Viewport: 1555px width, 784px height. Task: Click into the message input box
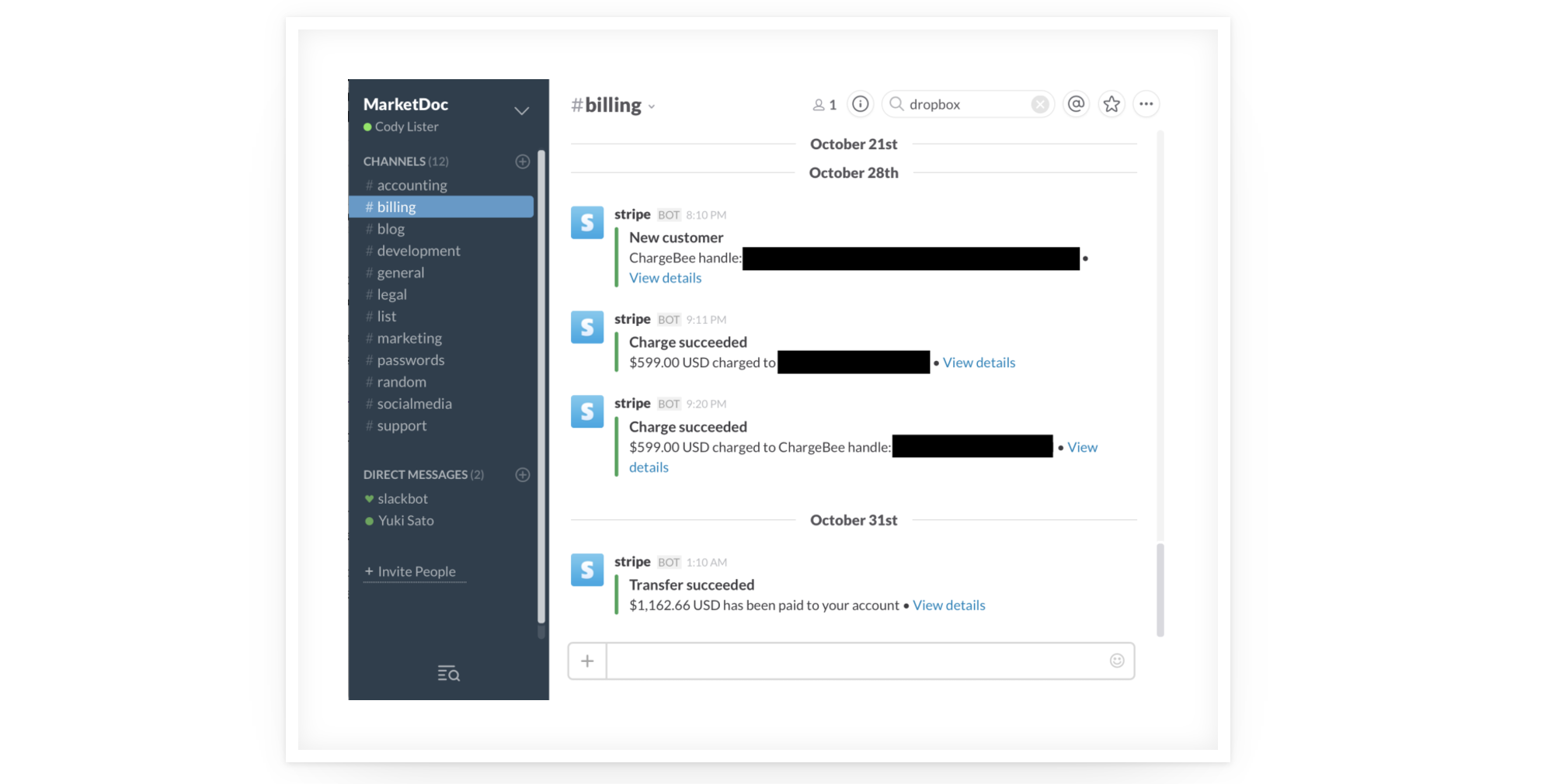pos(854,661)
